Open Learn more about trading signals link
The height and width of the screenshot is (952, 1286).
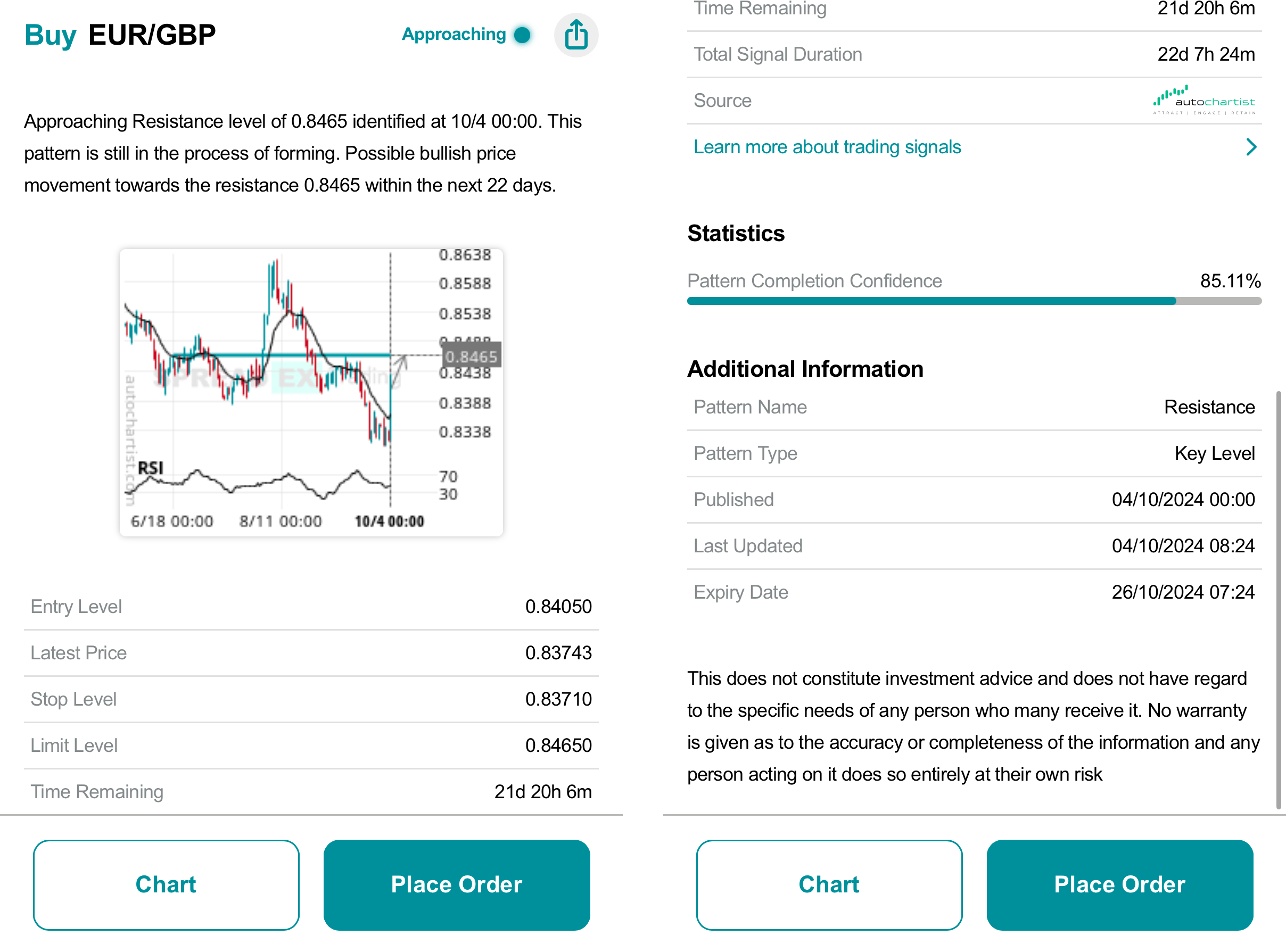click(827, 147)
